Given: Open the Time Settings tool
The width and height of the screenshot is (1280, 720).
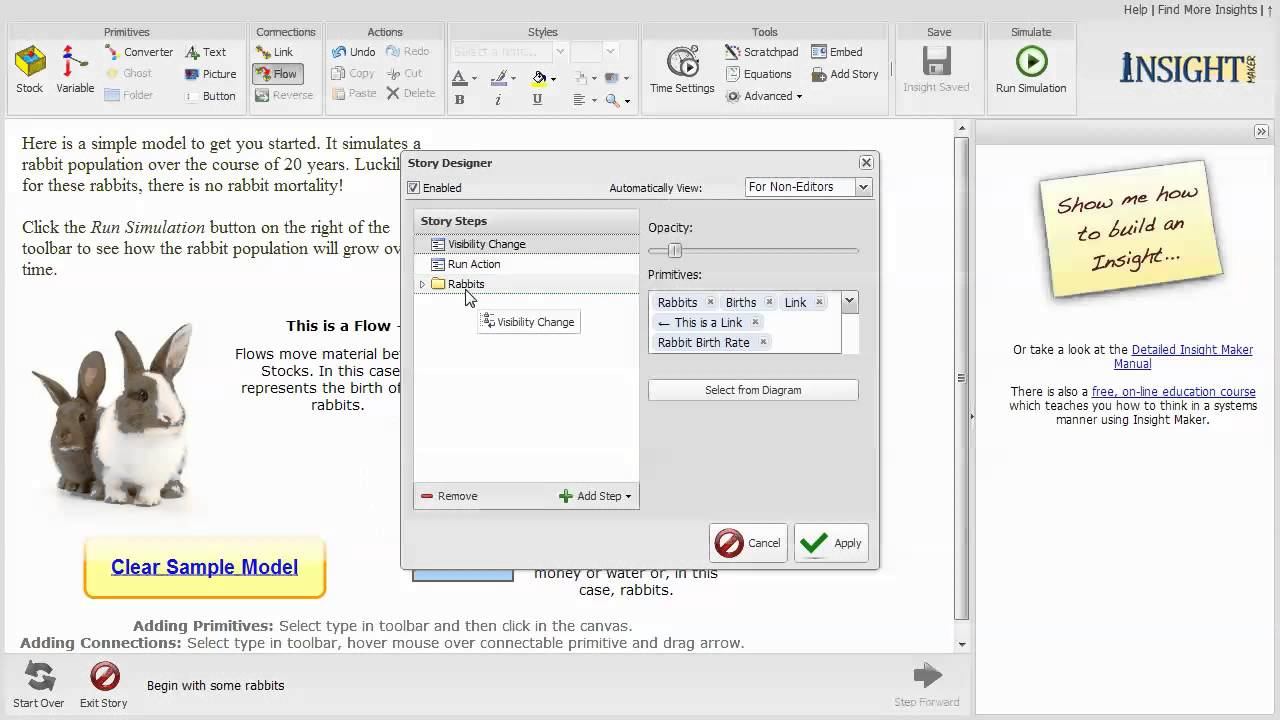Looking at the screenshot, I should click(x=682, y=70).
